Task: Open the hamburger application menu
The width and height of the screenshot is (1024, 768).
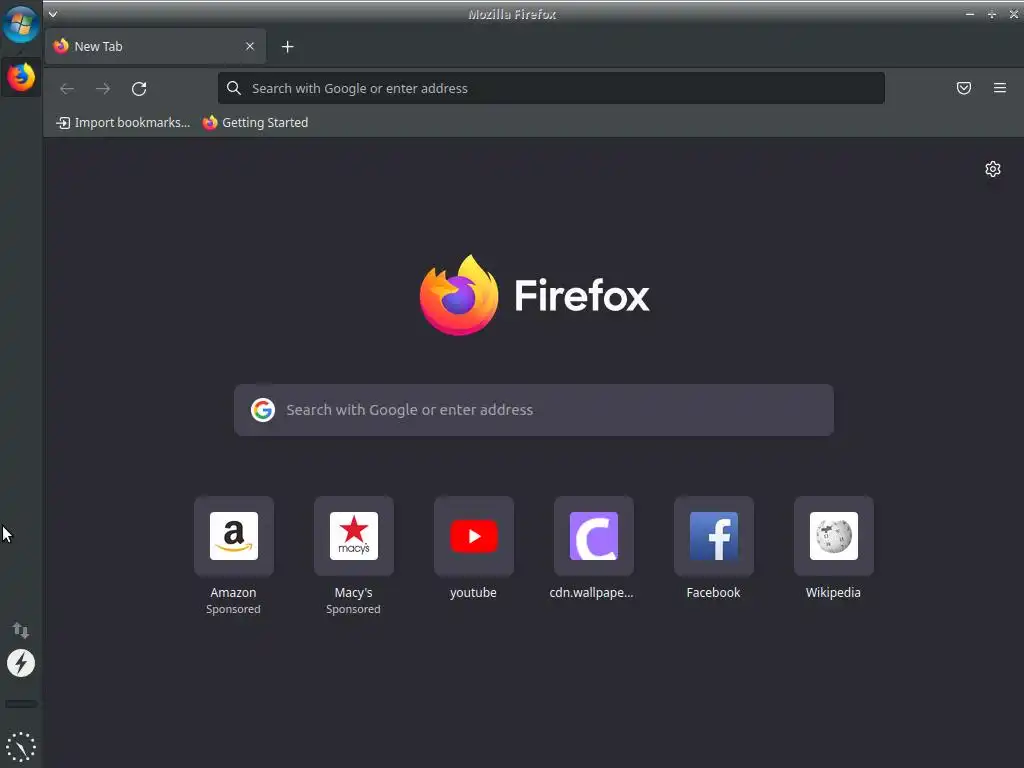Action: point(999,88)
